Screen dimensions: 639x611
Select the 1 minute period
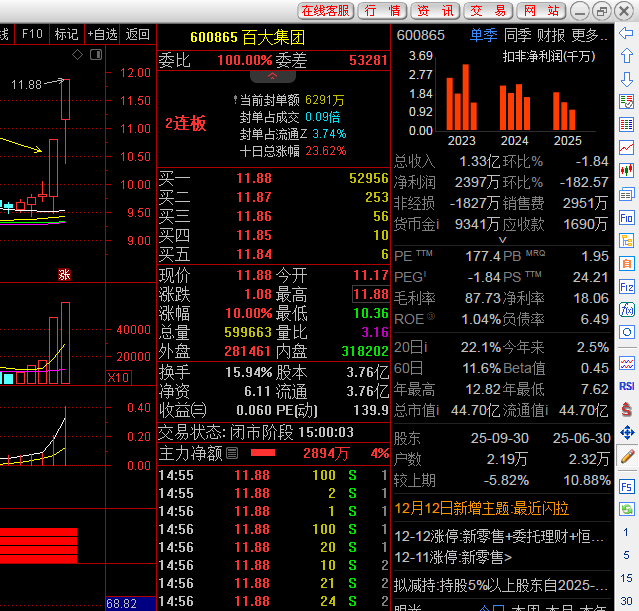pos(626,532)
